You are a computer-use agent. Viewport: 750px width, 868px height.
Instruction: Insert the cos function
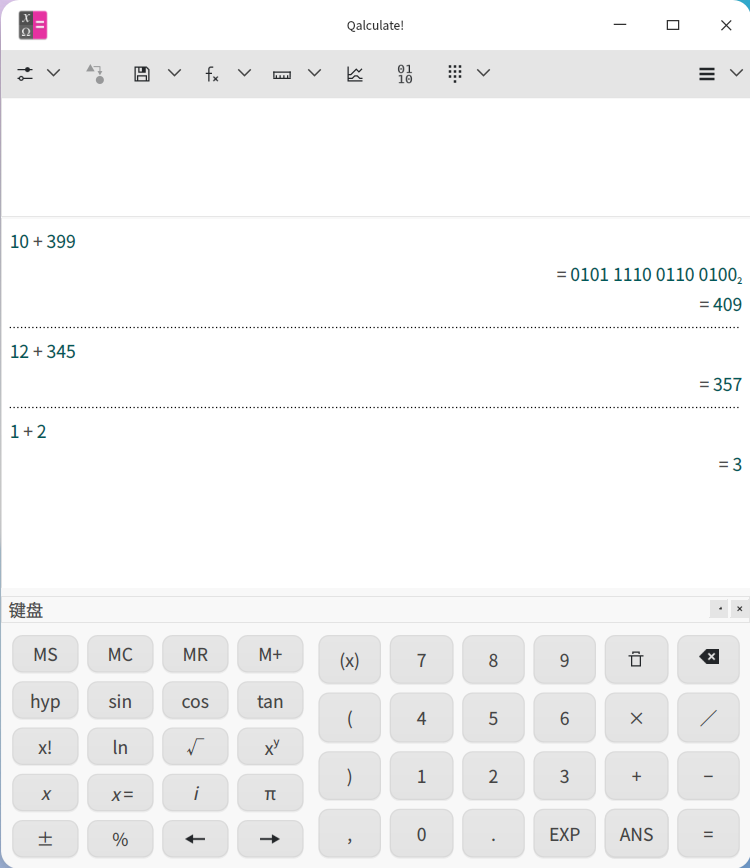pyautogui.click(x=195, y=701)
